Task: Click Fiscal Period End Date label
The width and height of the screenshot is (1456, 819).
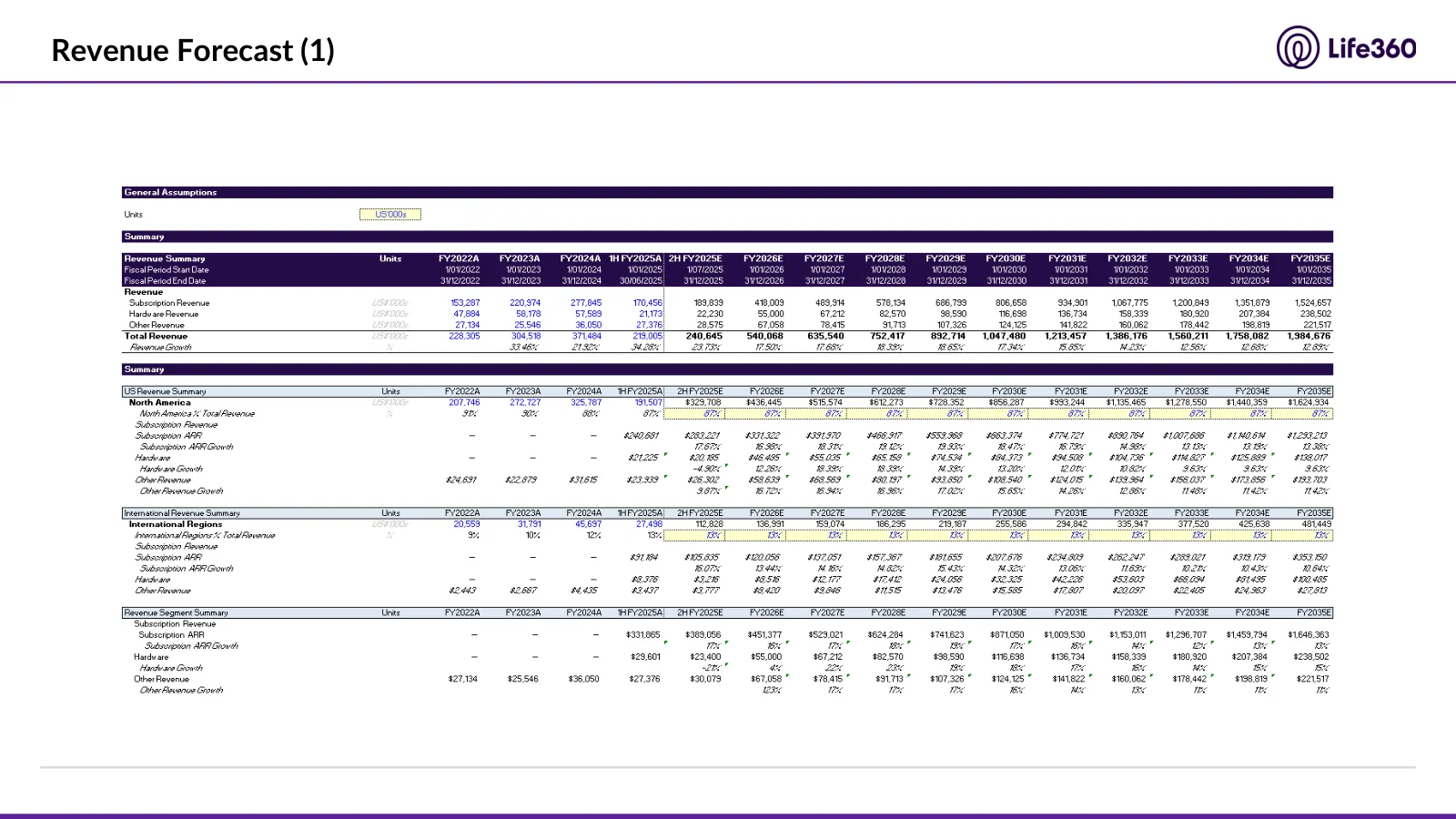Action: coord(165,281)
